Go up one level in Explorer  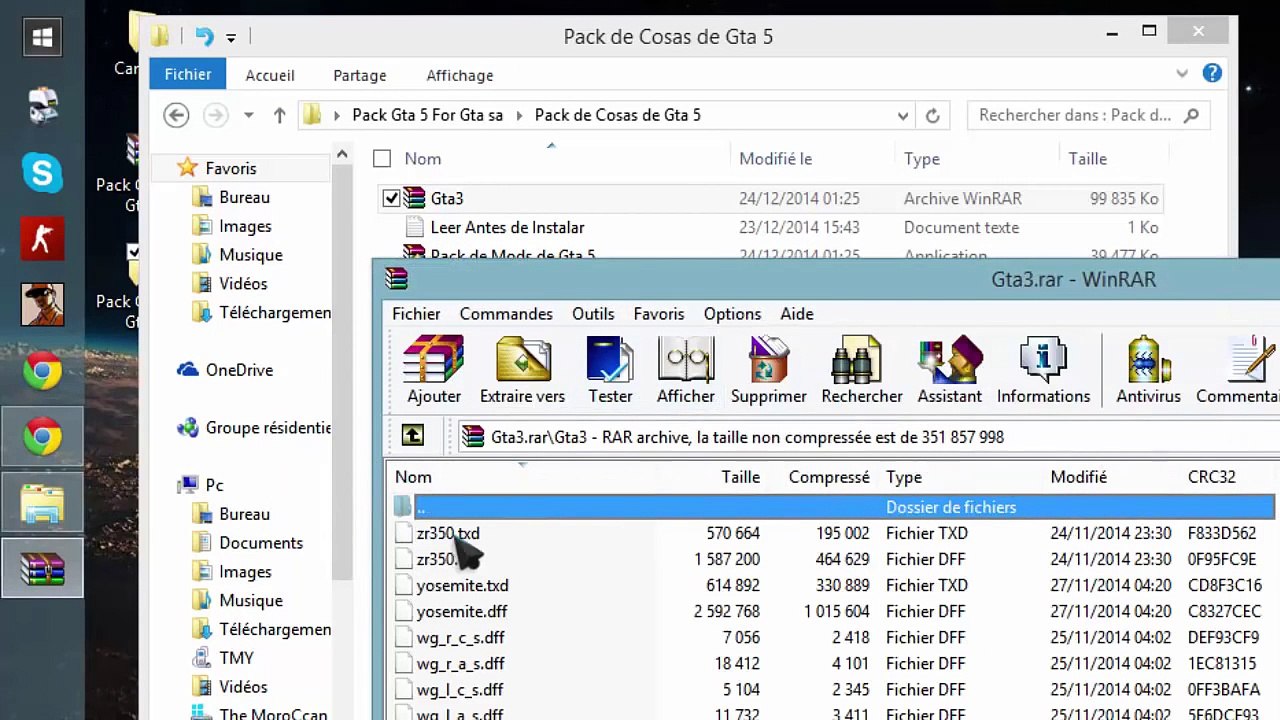(279, 115)
